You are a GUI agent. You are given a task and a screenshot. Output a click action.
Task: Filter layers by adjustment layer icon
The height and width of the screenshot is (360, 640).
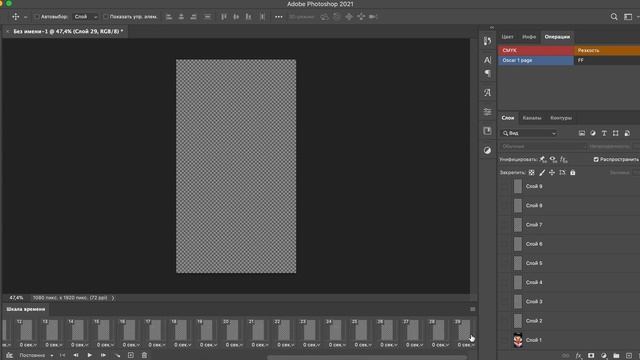coord(593,133)
